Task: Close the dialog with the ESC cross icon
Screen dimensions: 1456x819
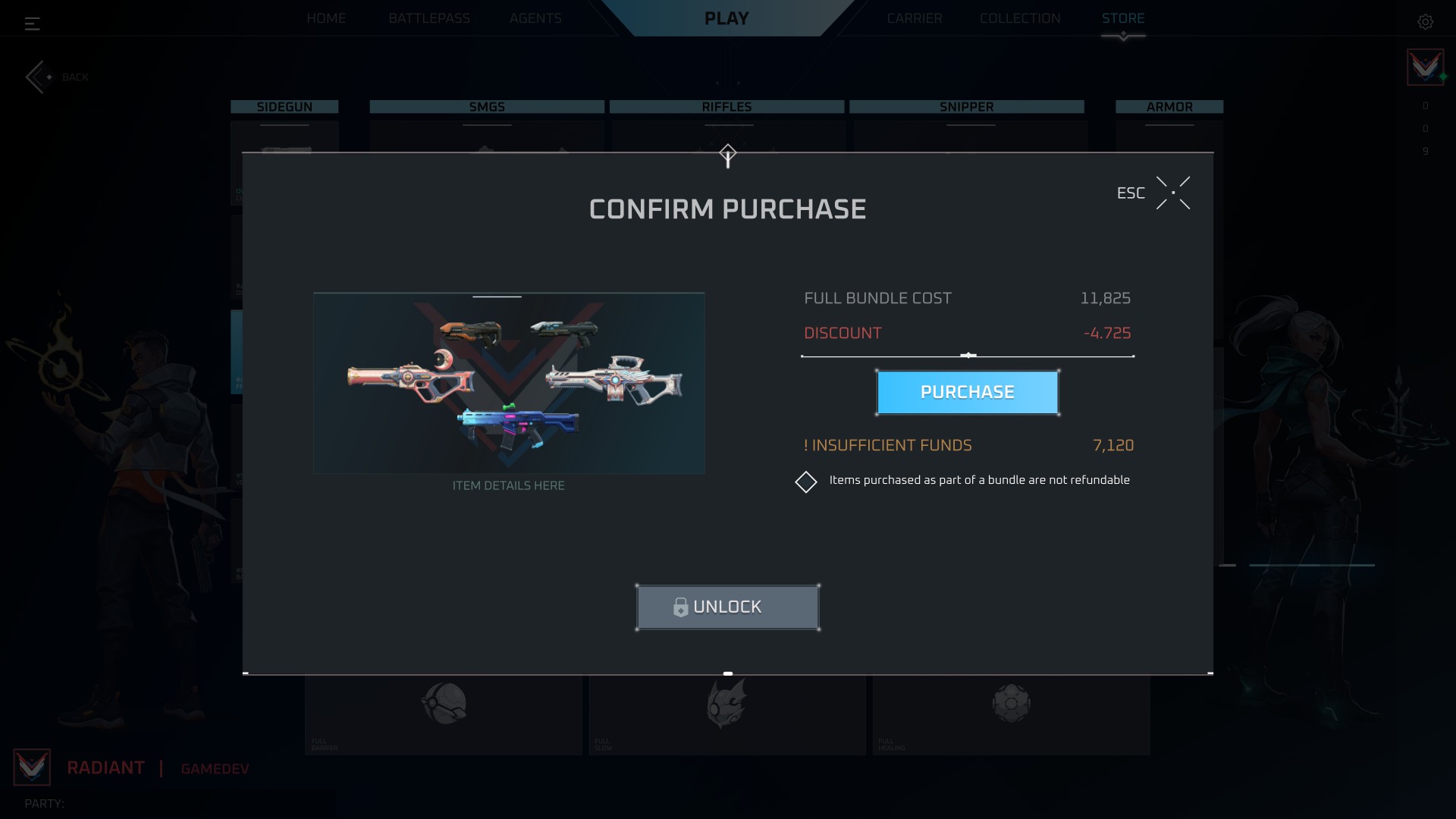Action: tap(1172, 193)
